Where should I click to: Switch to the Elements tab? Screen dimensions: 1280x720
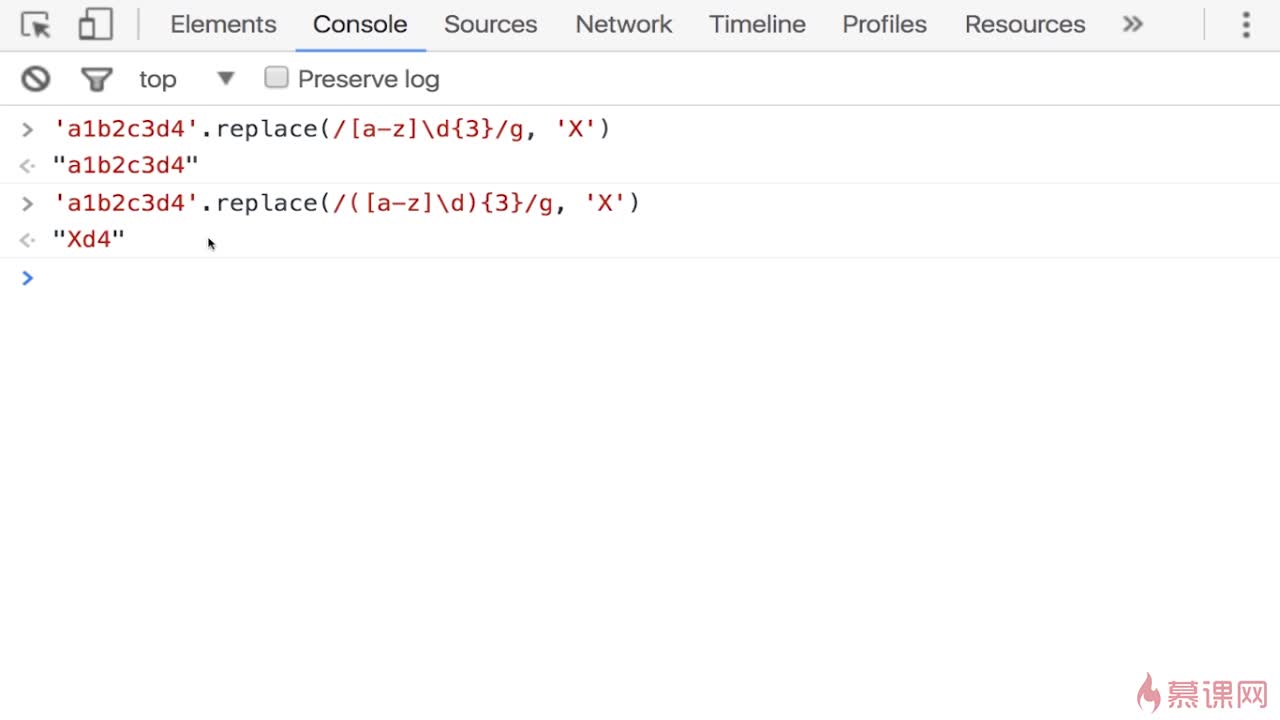(223, 25)
